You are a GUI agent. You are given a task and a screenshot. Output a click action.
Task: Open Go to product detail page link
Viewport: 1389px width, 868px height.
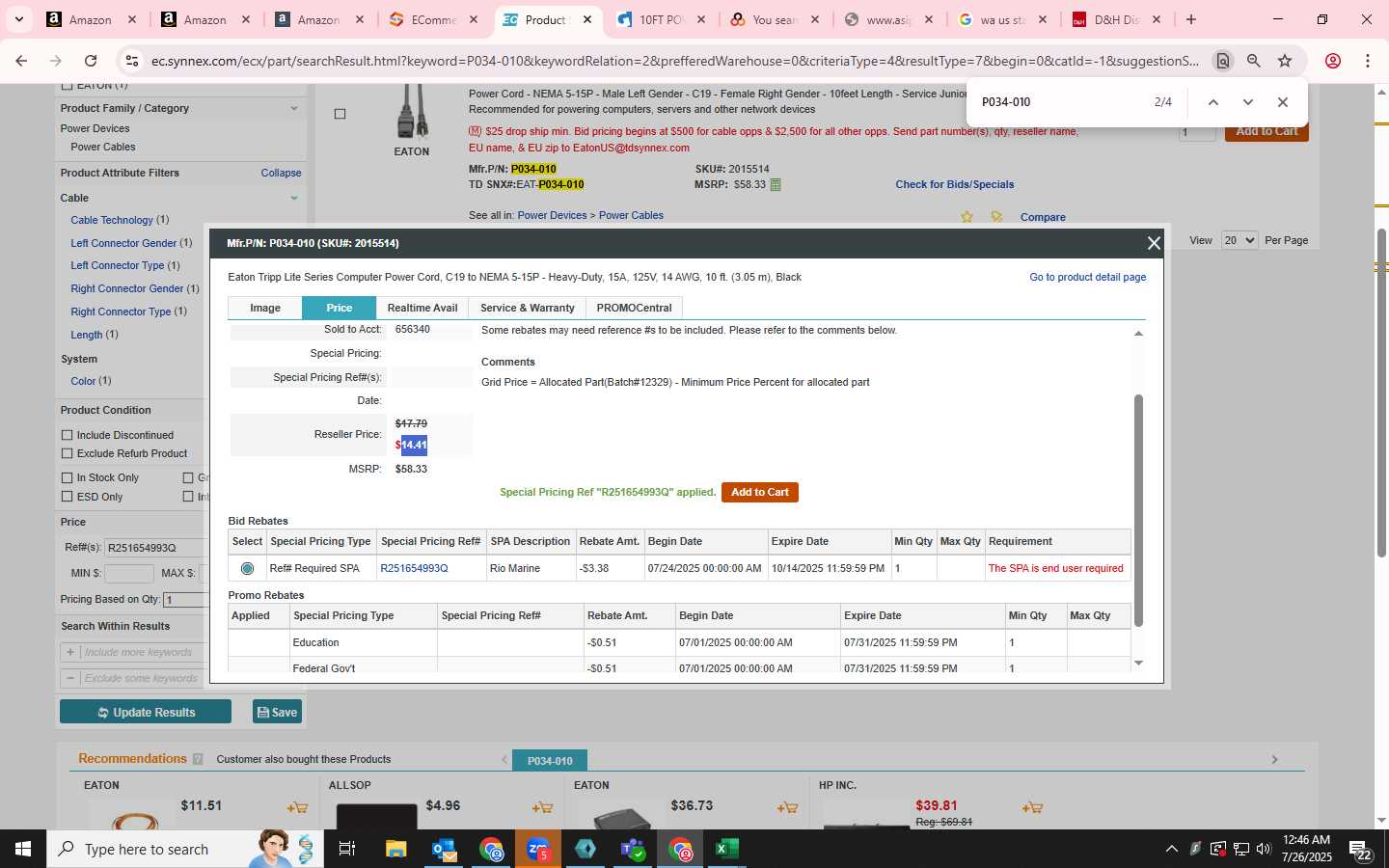point(1088,277)
